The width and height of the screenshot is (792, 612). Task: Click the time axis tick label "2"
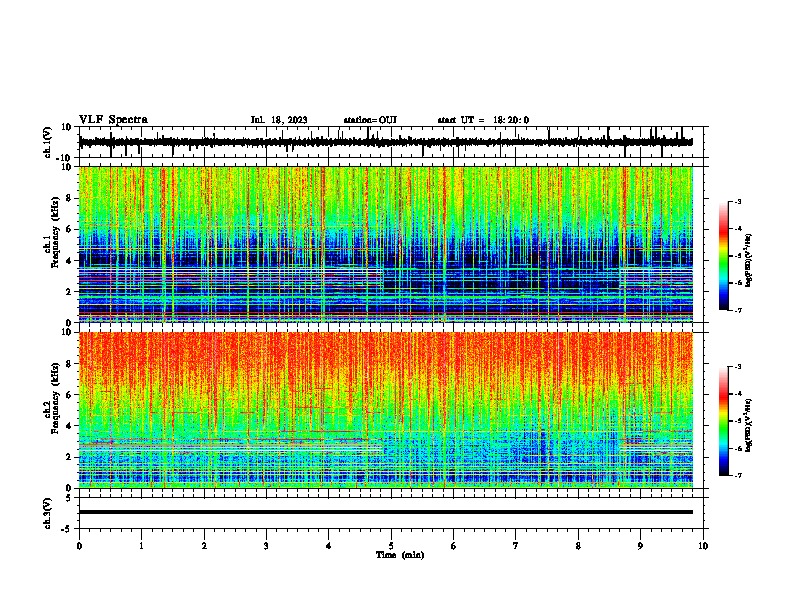coord(204,546)
